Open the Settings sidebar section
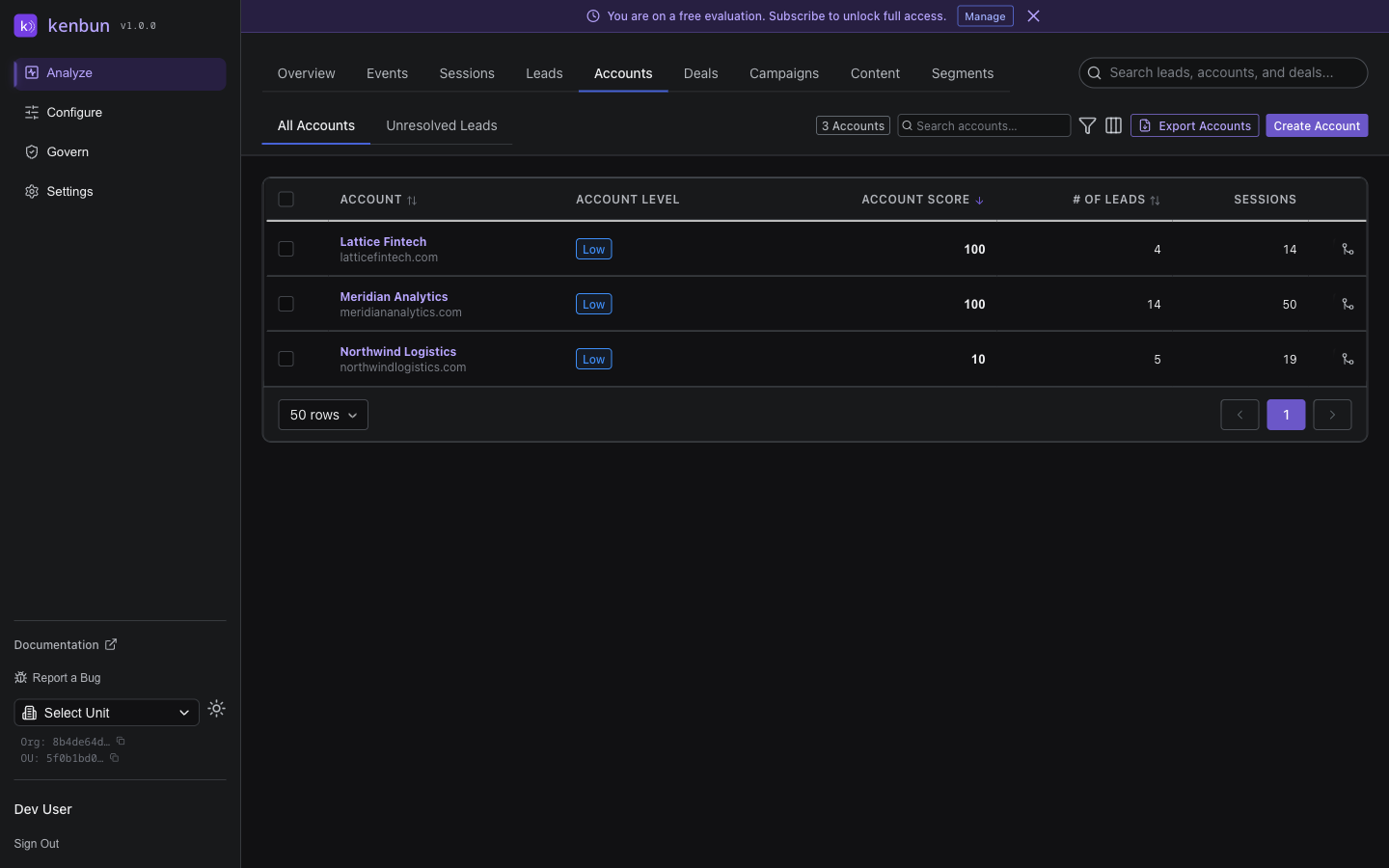The image size is (1389, 868). pos(120,192)
